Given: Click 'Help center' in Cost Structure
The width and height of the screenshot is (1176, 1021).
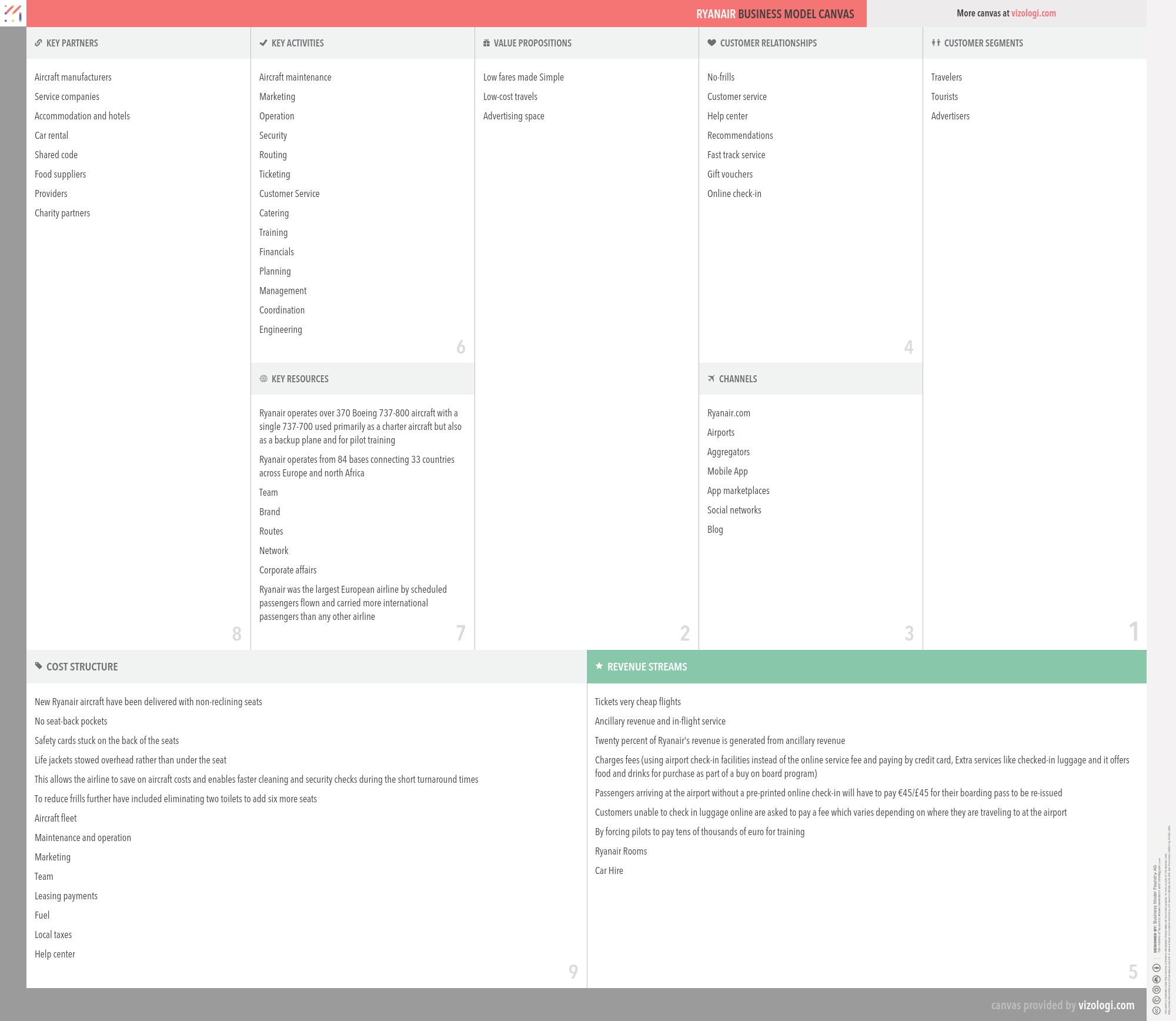Looking at the screenshot, I should click(x=55, y=954).
